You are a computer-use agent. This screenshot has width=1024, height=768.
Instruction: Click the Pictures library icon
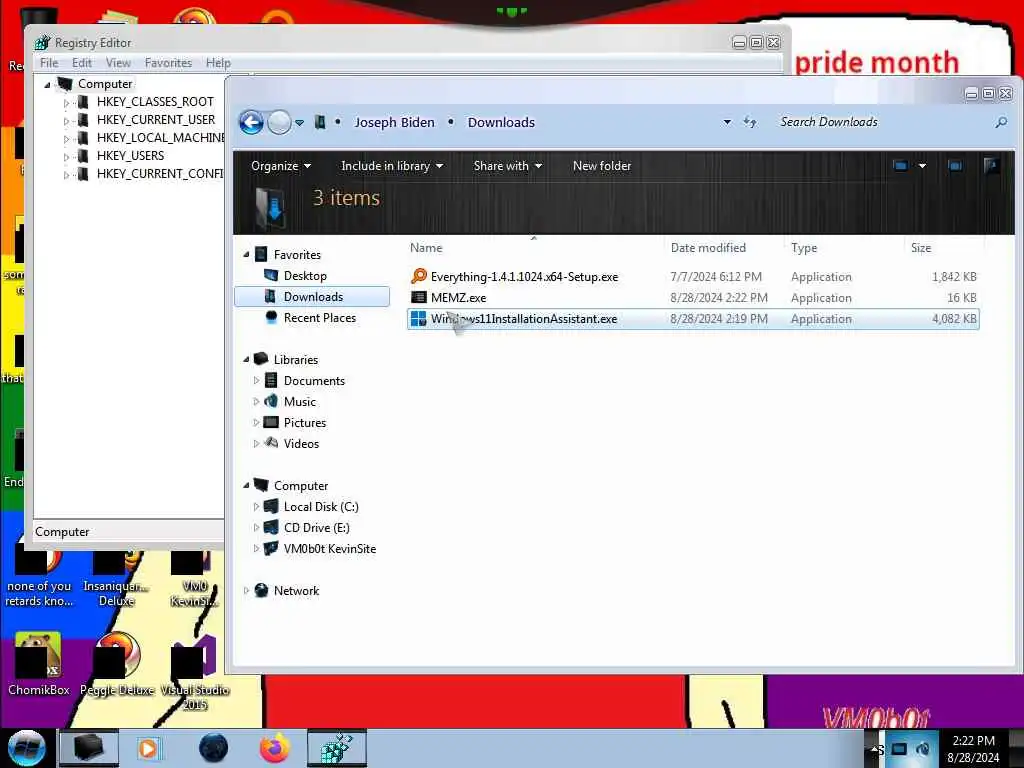[271, 423]
